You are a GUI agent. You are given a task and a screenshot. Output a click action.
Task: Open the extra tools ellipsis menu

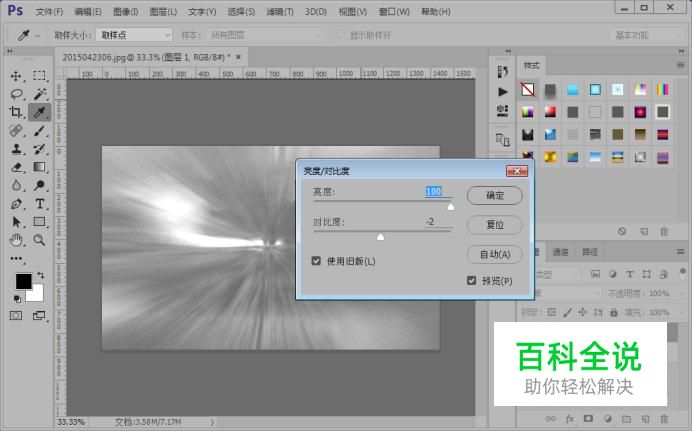pos(16,259)
